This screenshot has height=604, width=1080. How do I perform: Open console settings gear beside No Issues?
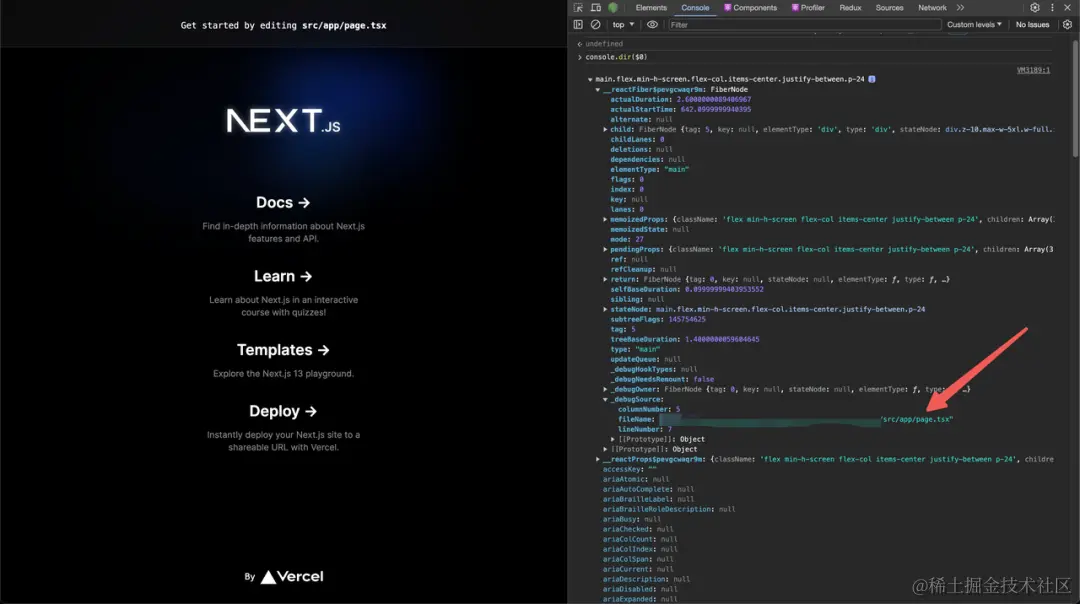pyautogui.click(x=1067, y=24)
